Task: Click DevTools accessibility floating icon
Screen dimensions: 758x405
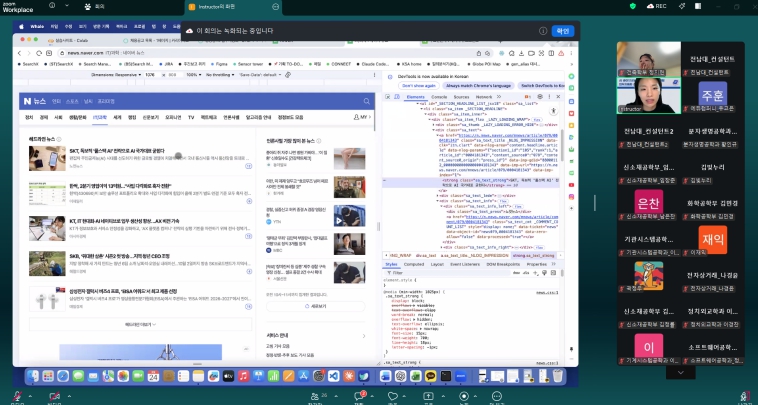Action: 554,111
